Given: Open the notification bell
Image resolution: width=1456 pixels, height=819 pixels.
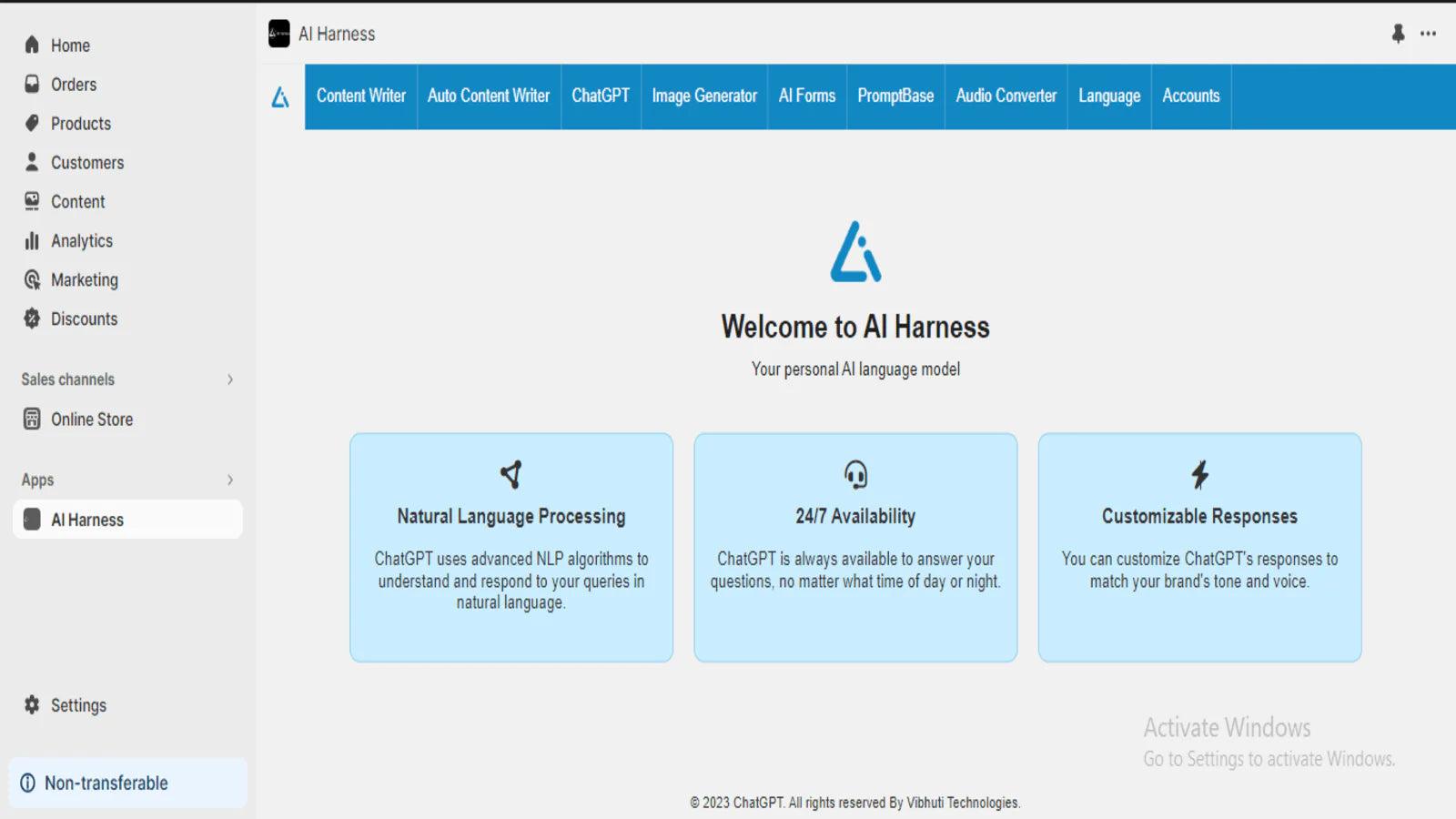Looking at the screenshot, I should point(1396,34).
